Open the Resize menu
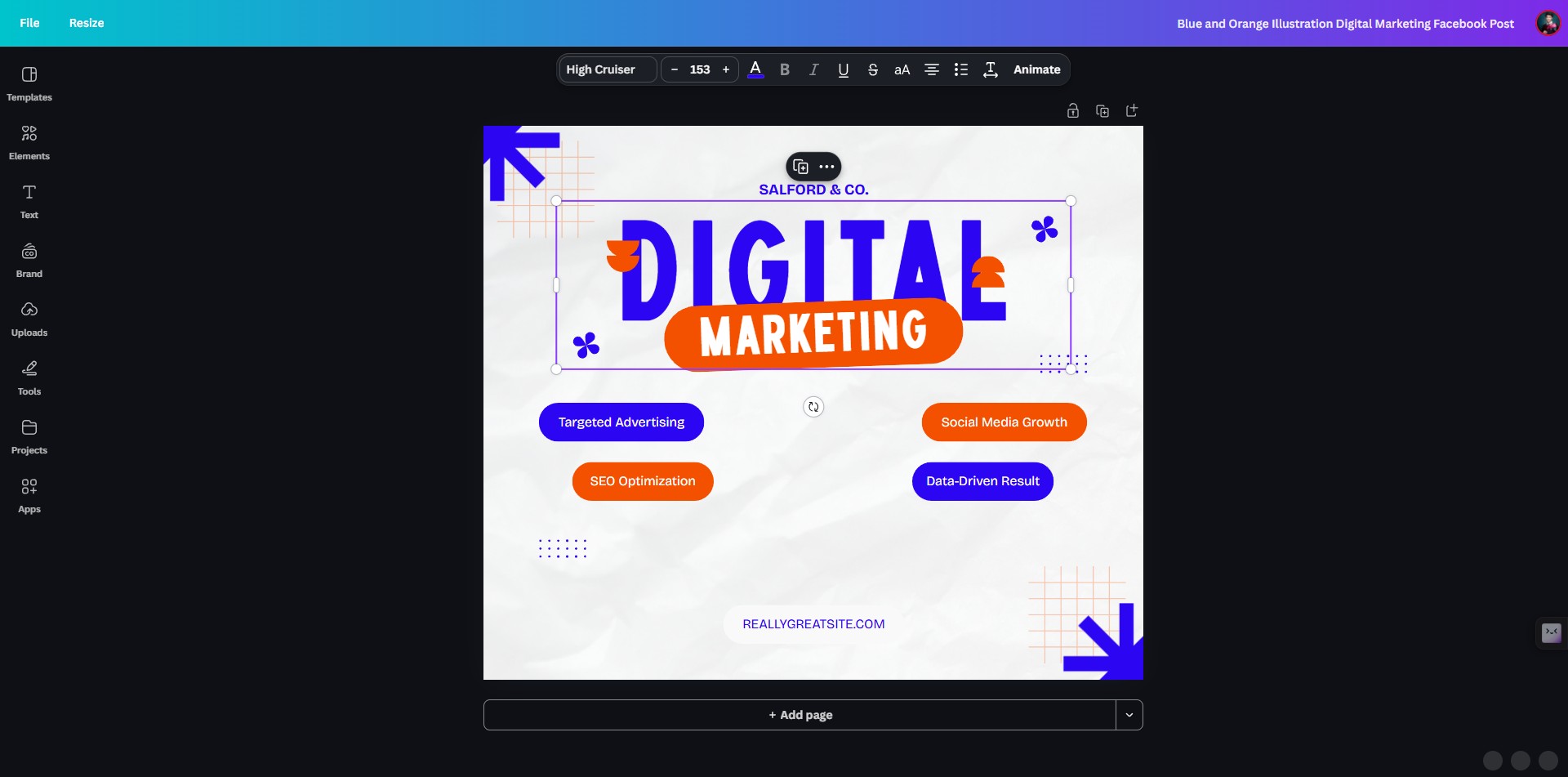 [87, 23]
